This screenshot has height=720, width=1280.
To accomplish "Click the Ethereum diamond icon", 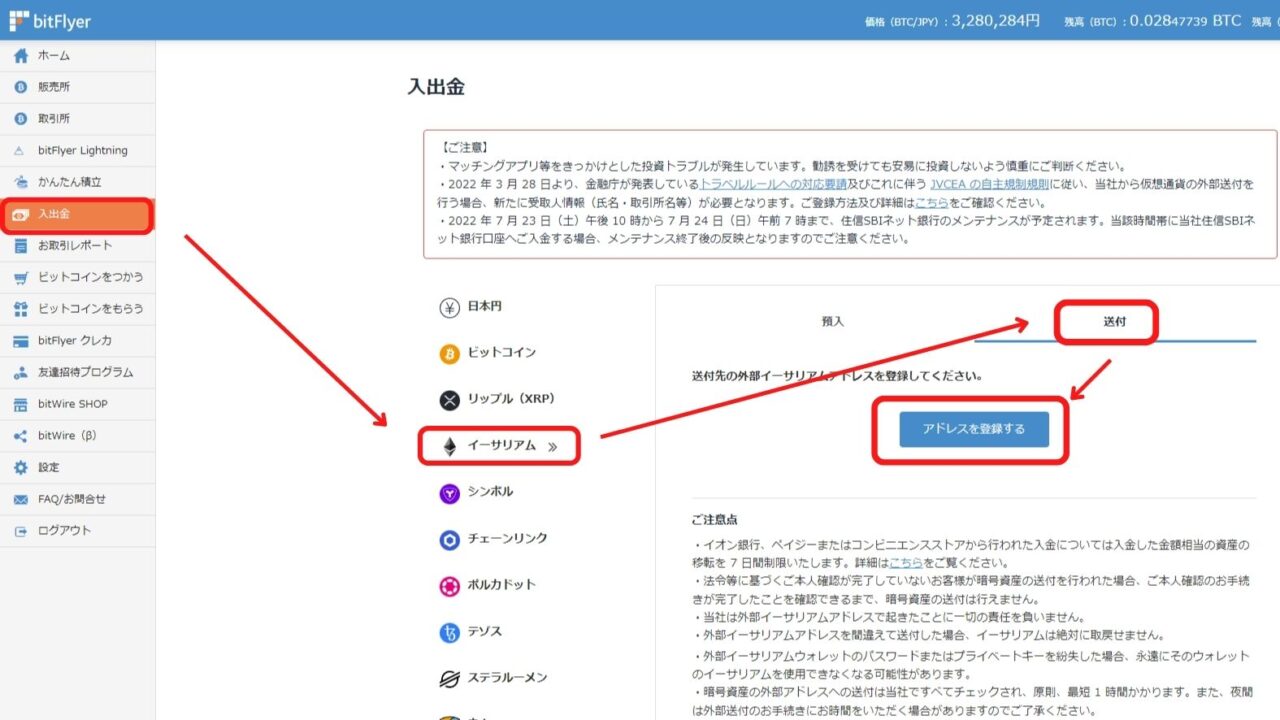I will [450, 447].
